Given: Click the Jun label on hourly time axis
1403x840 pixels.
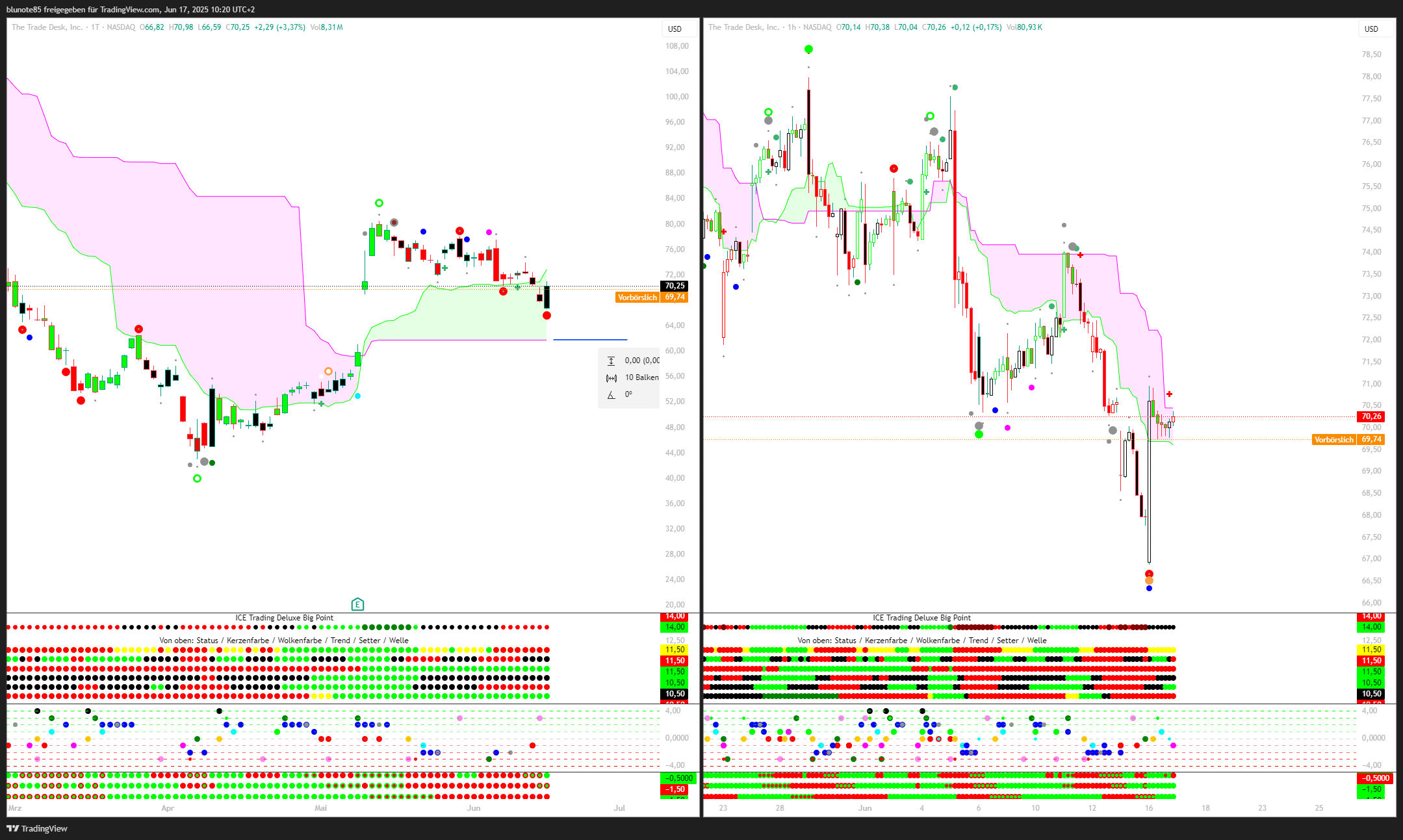Looking at the screenshot, I should pyautogui.click(x=864, y=808).
